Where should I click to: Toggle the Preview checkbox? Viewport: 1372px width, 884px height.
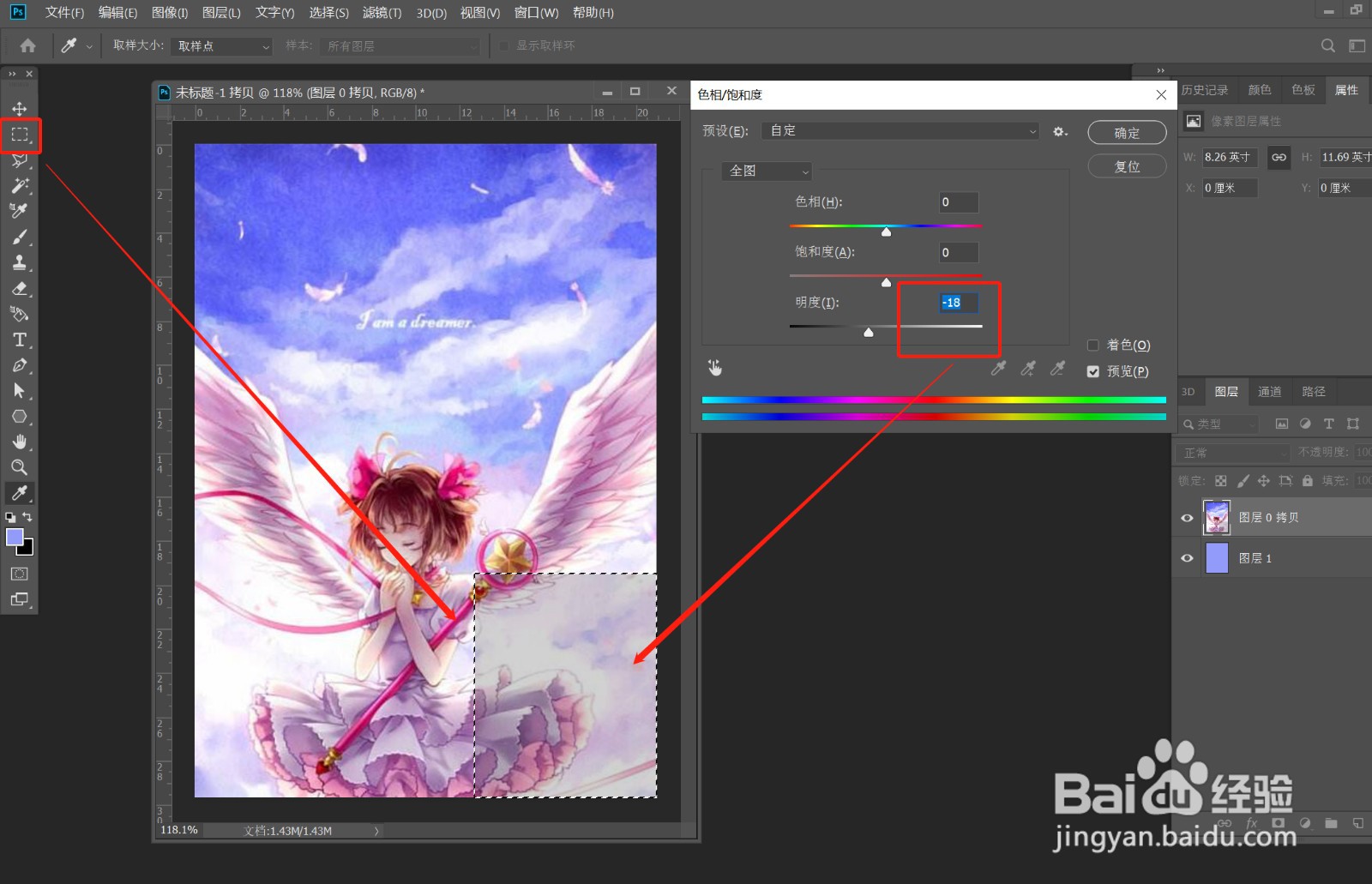1093,371
